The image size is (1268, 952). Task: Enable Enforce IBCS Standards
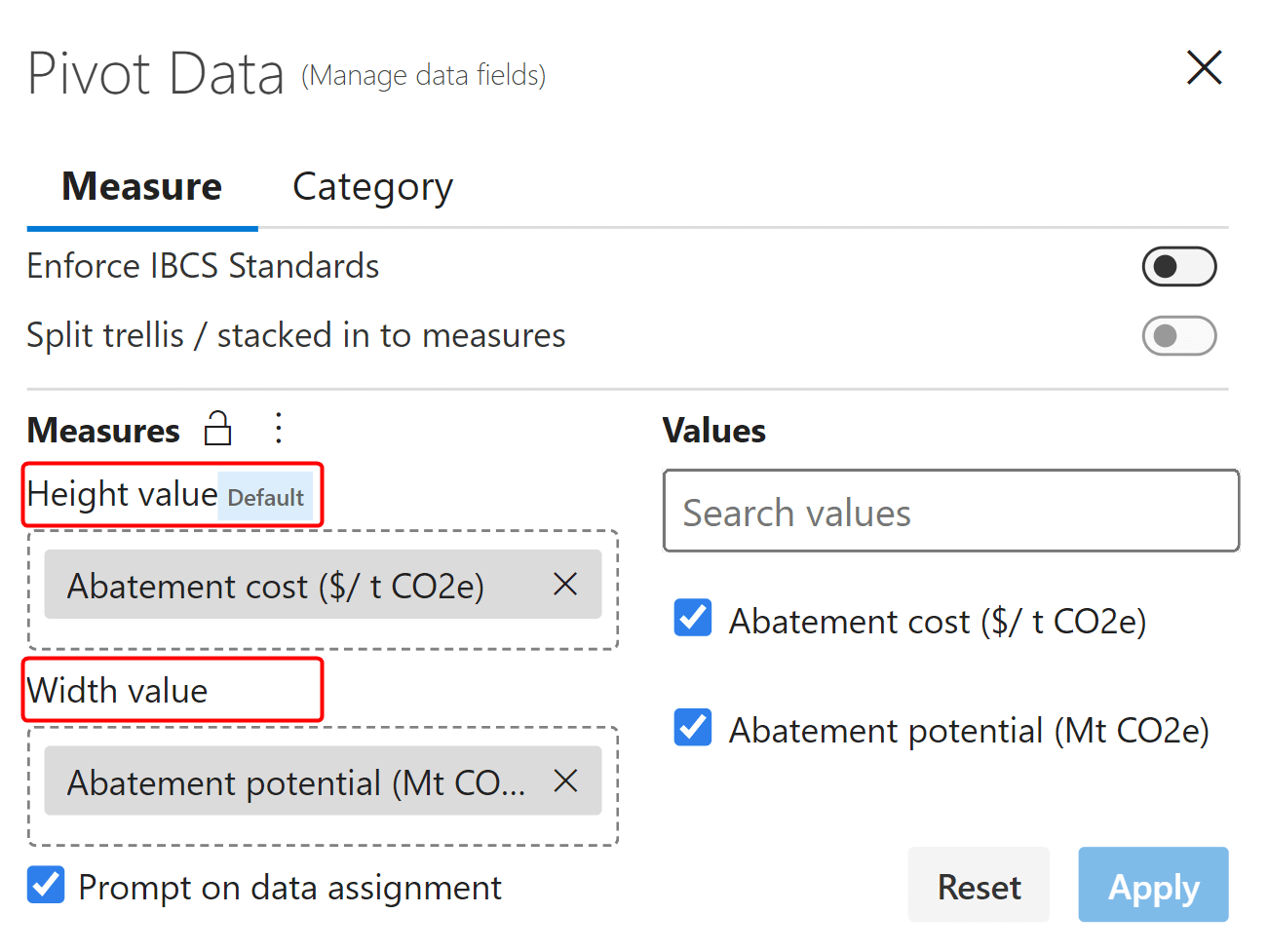tap(1179, 266)
